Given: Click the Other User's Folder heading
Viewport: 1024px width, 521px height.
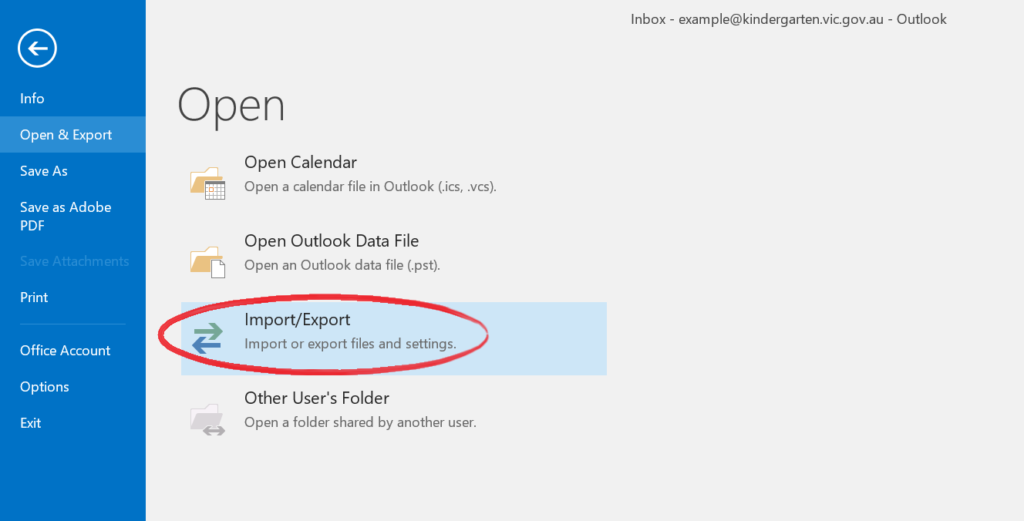Looking at the screenshot, I should [317, 398].
